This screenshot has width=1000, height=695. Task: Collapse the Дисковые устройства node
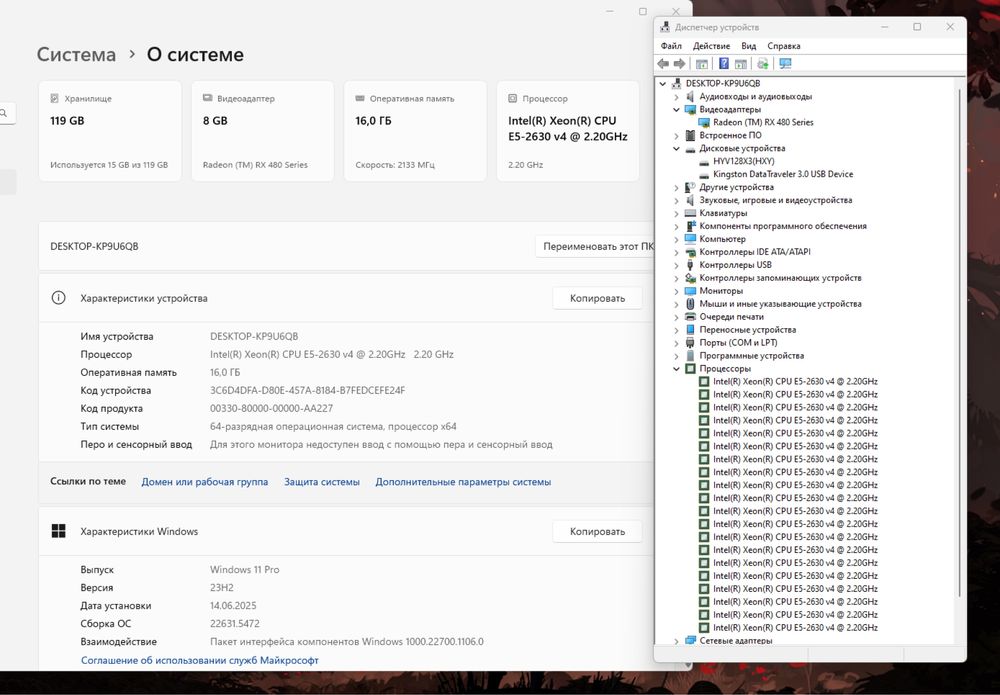click(677, 149)
